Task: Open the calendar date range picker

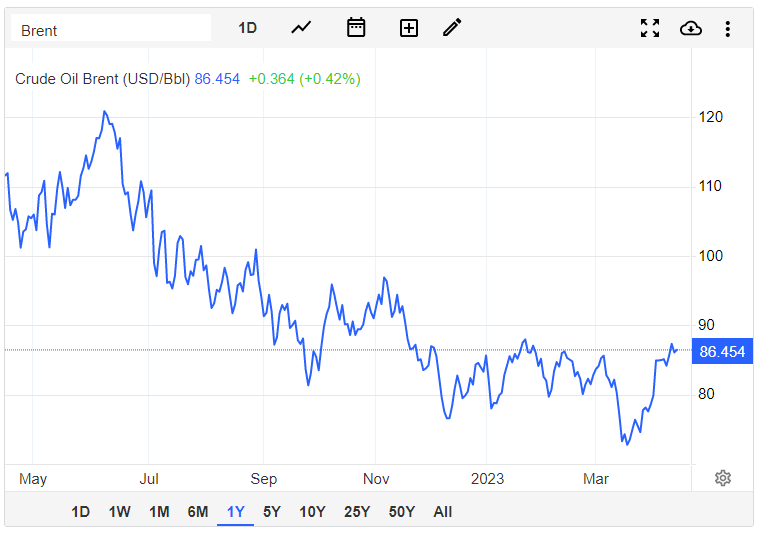Action: click(x=356, y=28)
